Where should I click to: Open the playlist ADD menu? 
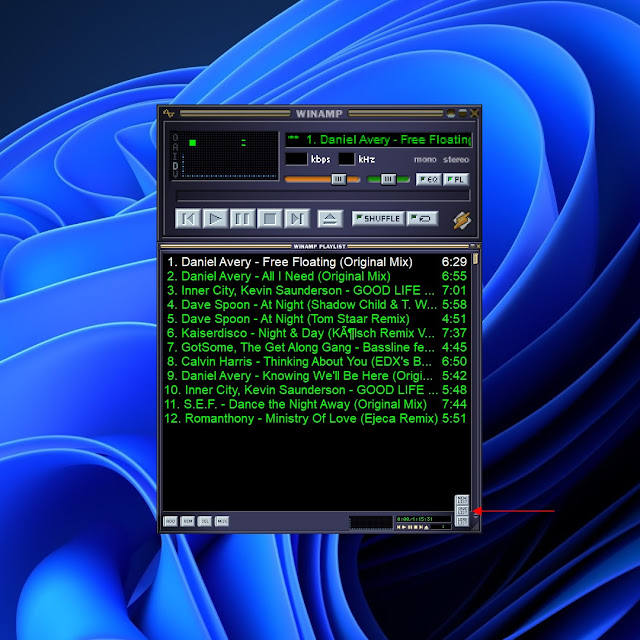tap(170, 521)
